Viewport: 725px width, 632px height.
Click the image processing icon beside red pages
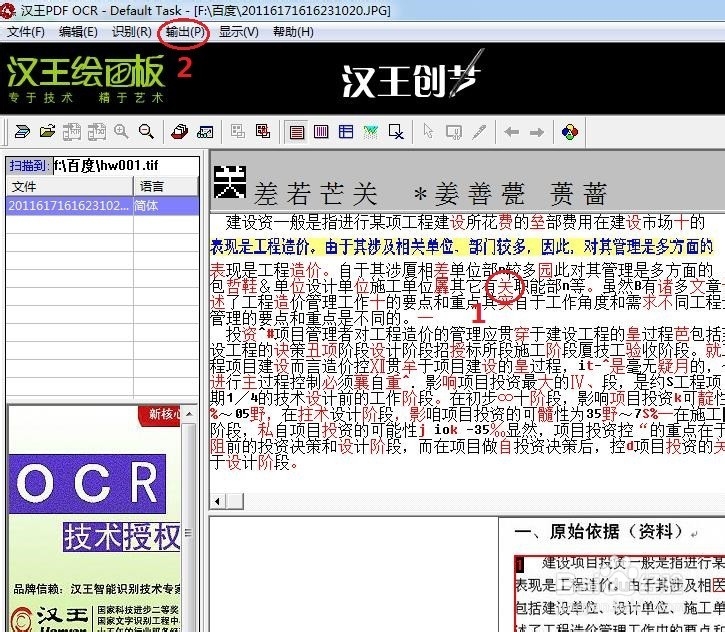(x=205, y=132)
